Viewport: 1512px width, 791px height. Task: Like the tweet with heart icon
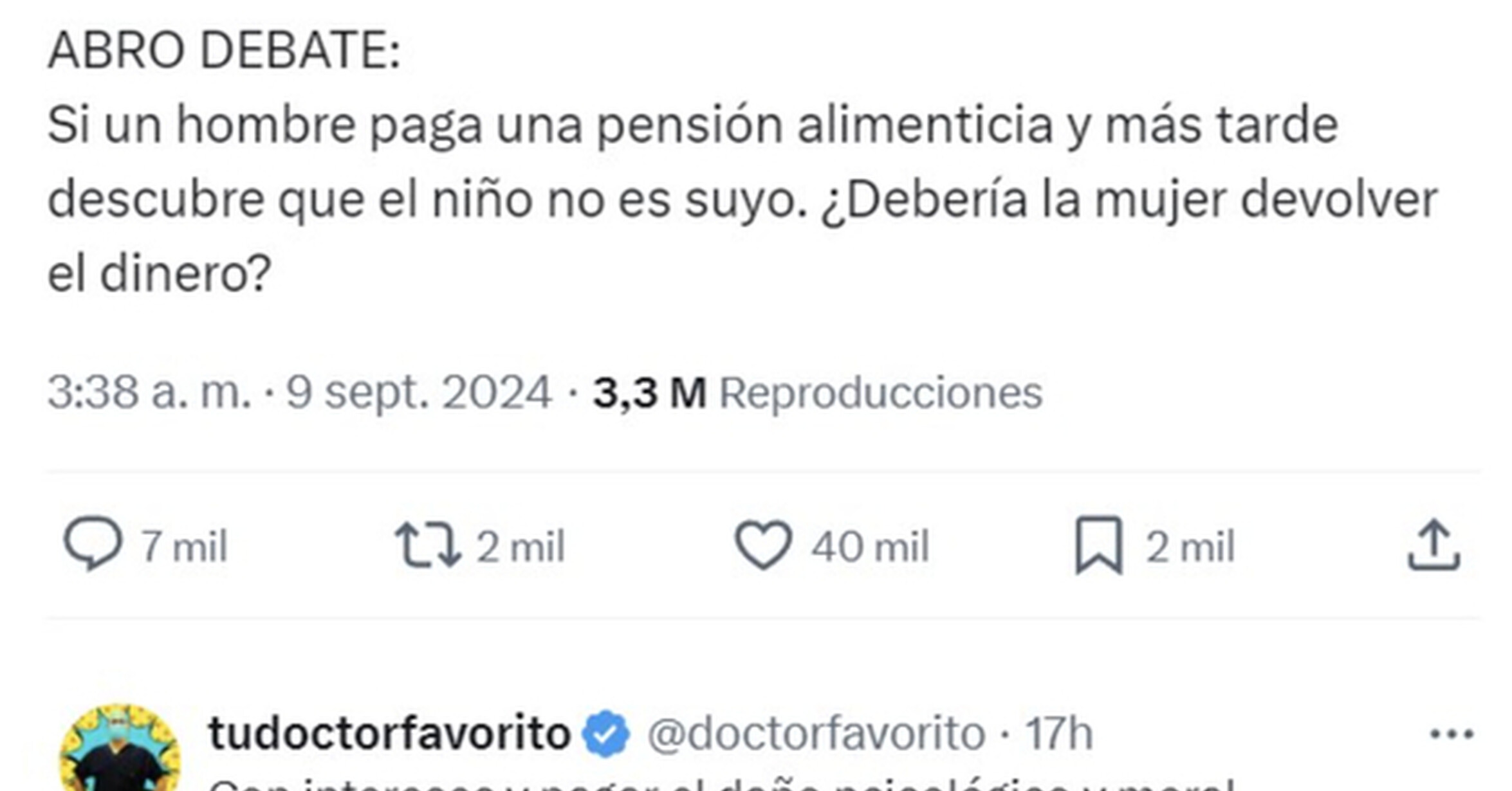pyautogui.click(x=764, y=545)
